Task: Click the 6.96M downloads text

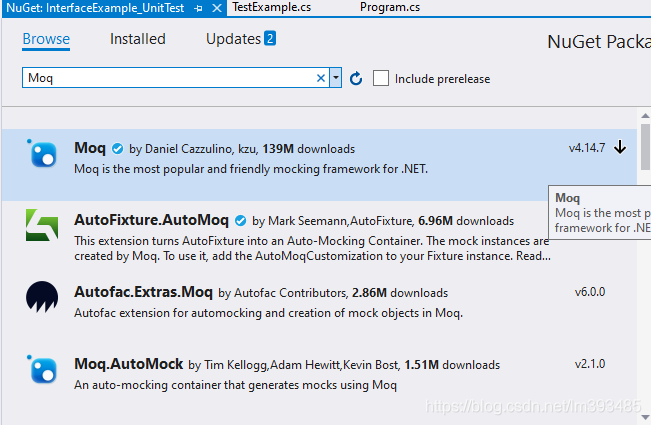Action: tap(466, 221)
